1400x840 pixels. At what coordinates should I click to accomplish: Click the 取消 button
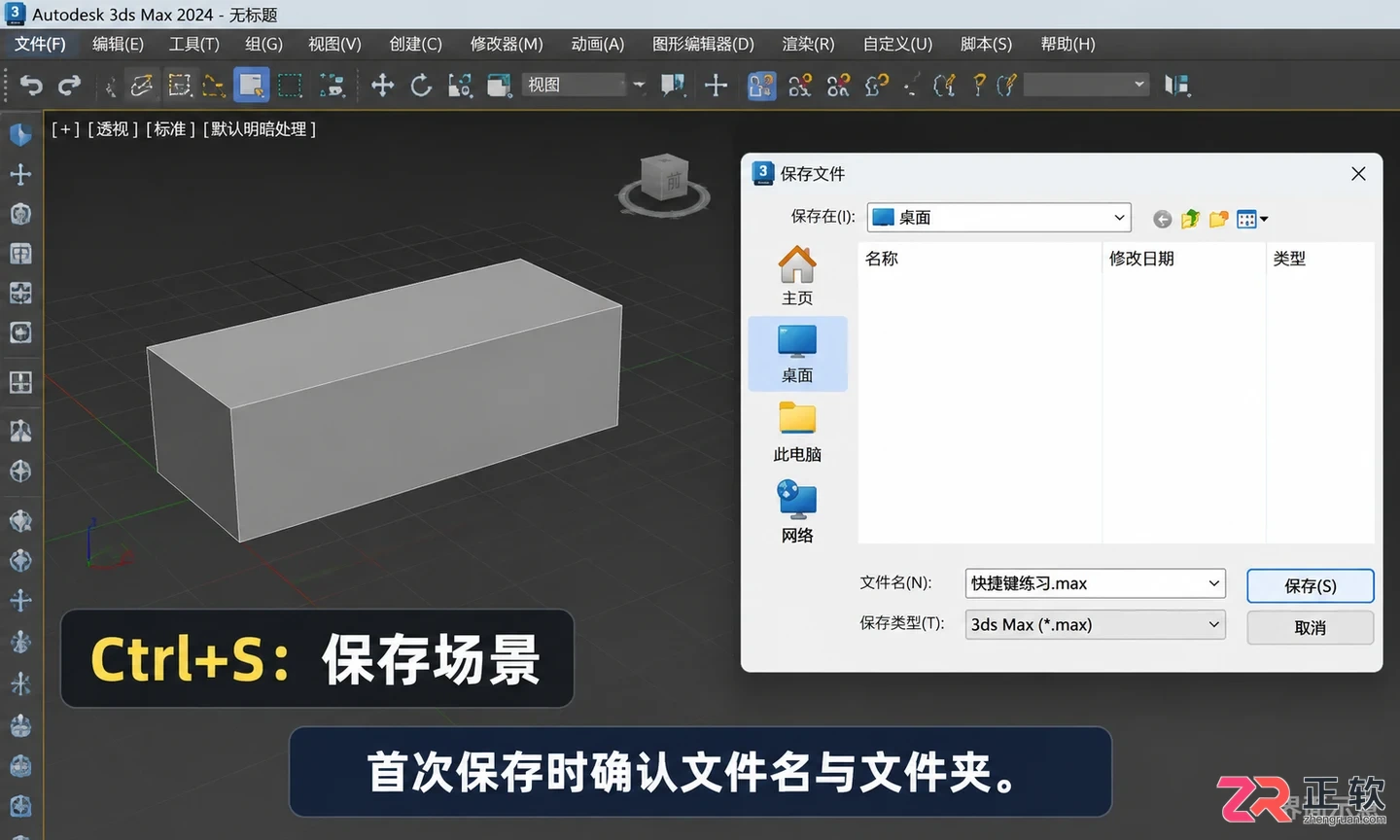click(x=1310, y=628)
